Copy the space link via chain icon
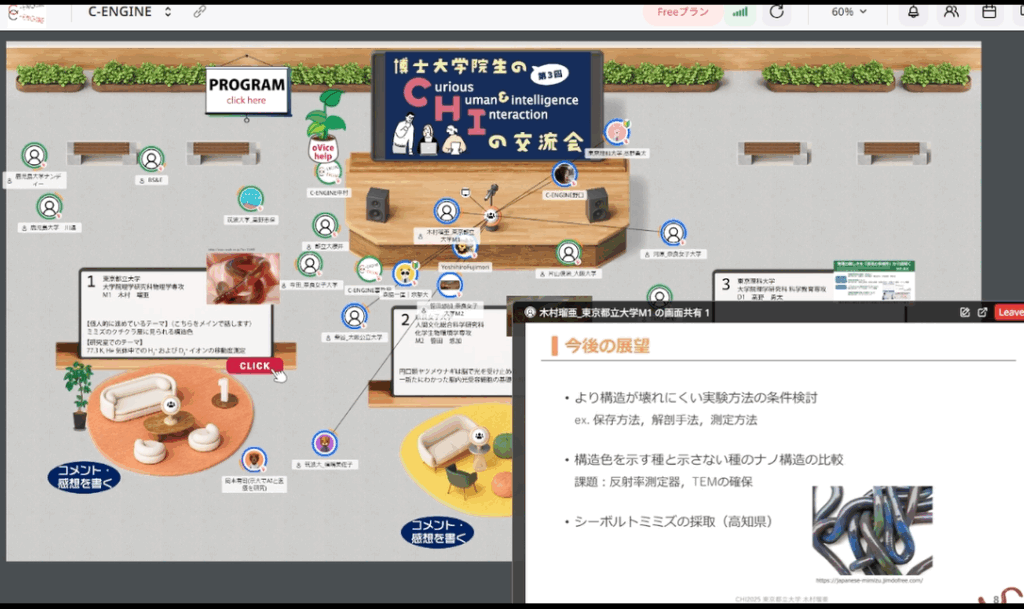 click(x=200, y=12)
